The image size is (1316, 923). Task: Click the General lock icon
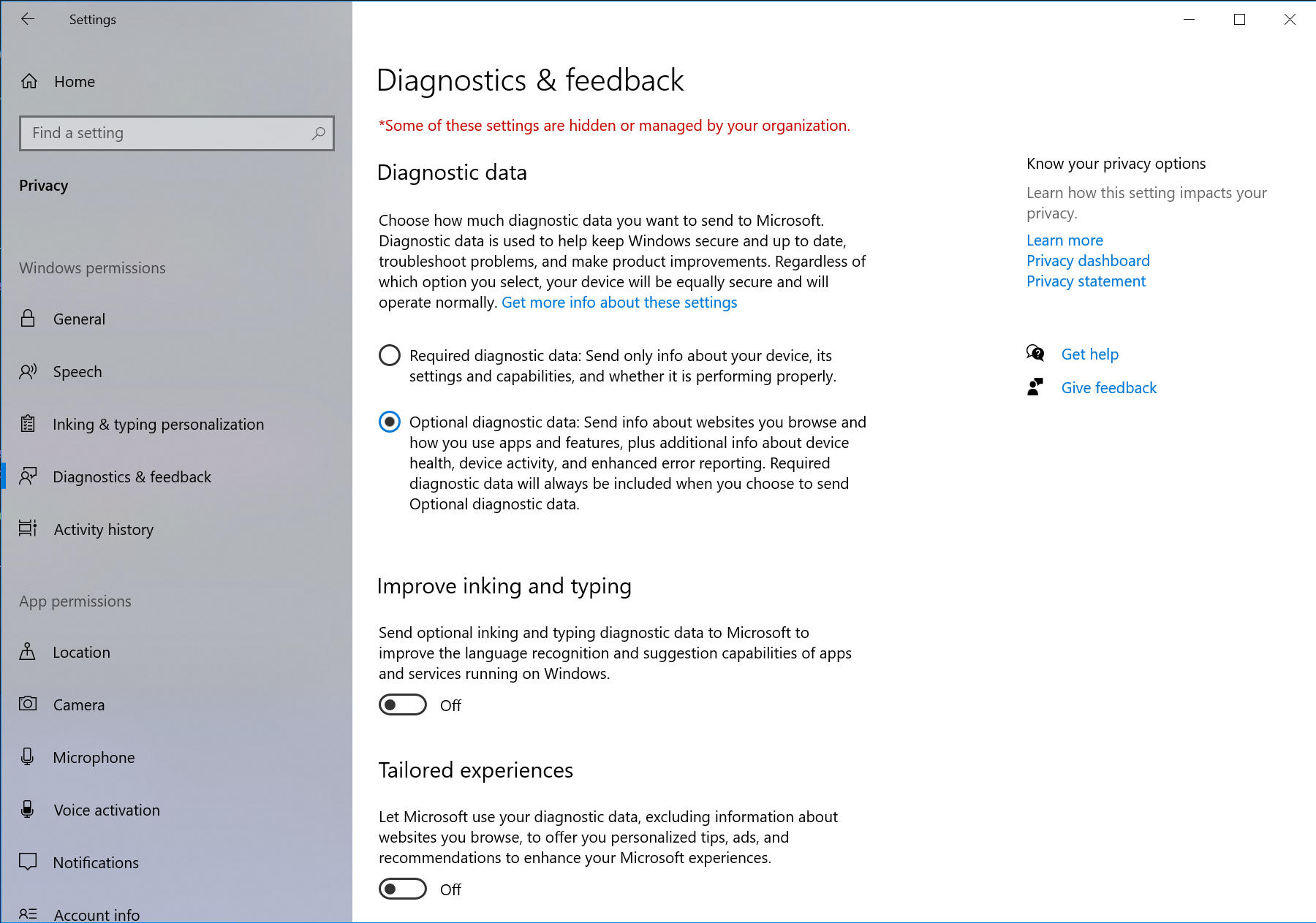[x=28, y=319]
